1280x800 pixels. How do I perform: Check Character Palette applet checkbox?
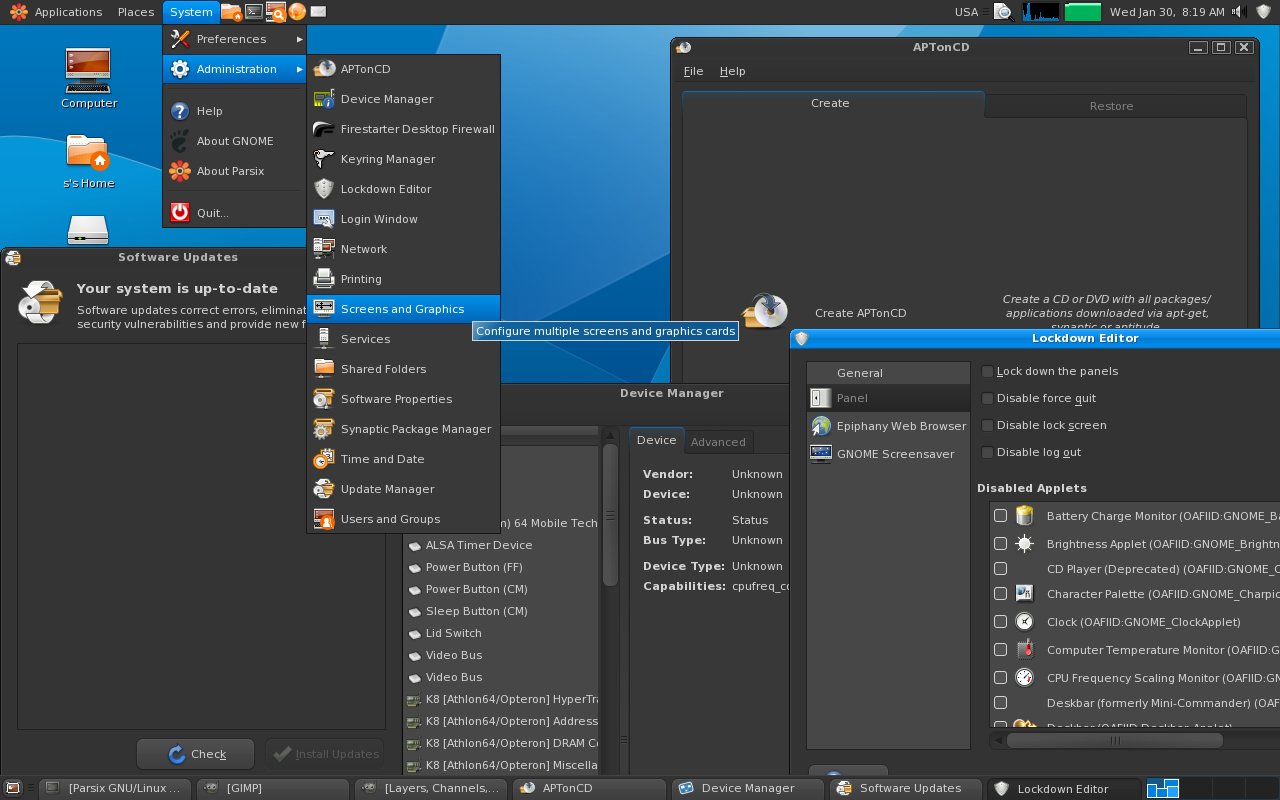(x=1000, y=594)
